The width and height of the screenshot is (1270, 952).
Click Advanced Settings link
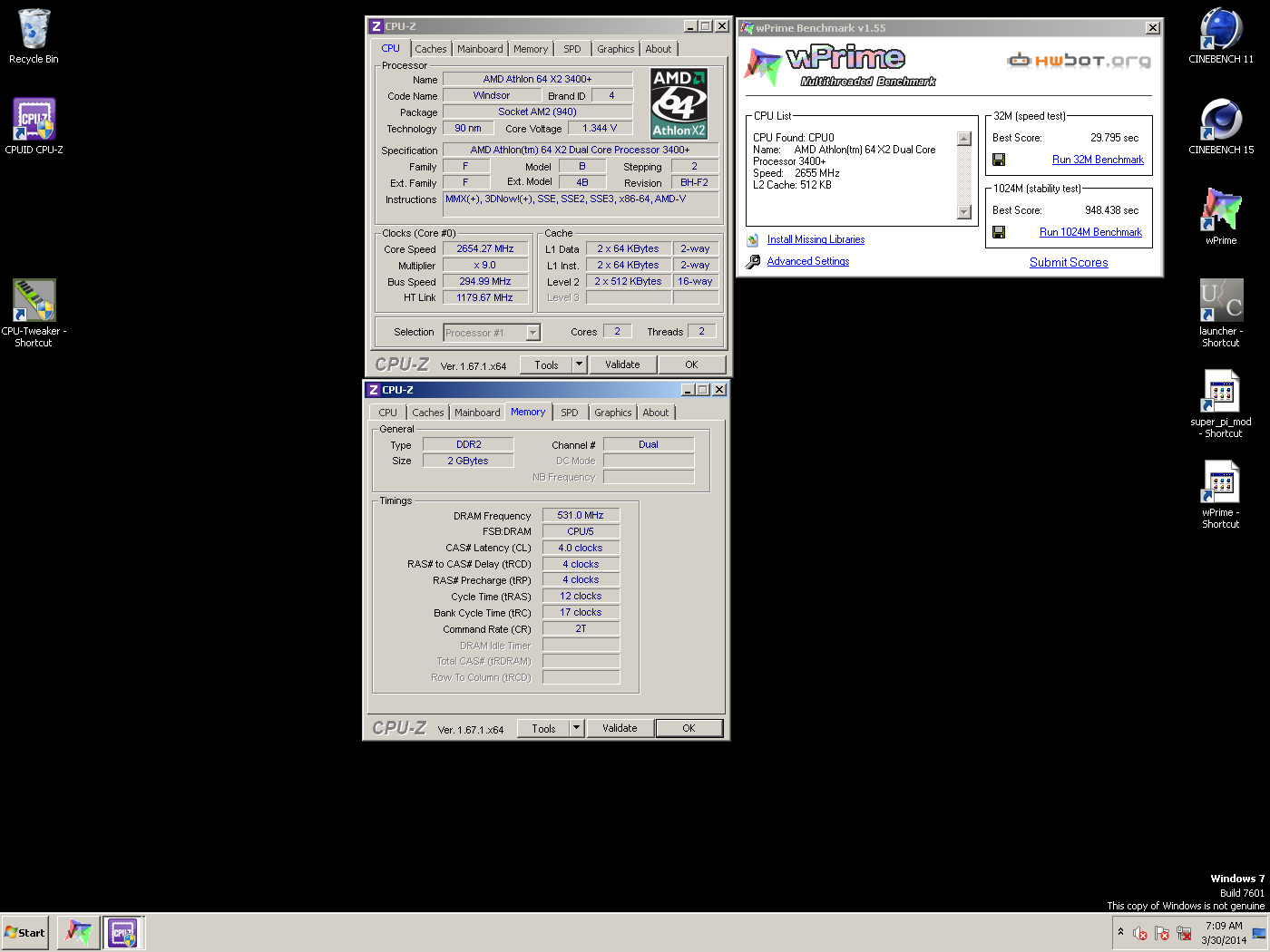pos(808,262)
